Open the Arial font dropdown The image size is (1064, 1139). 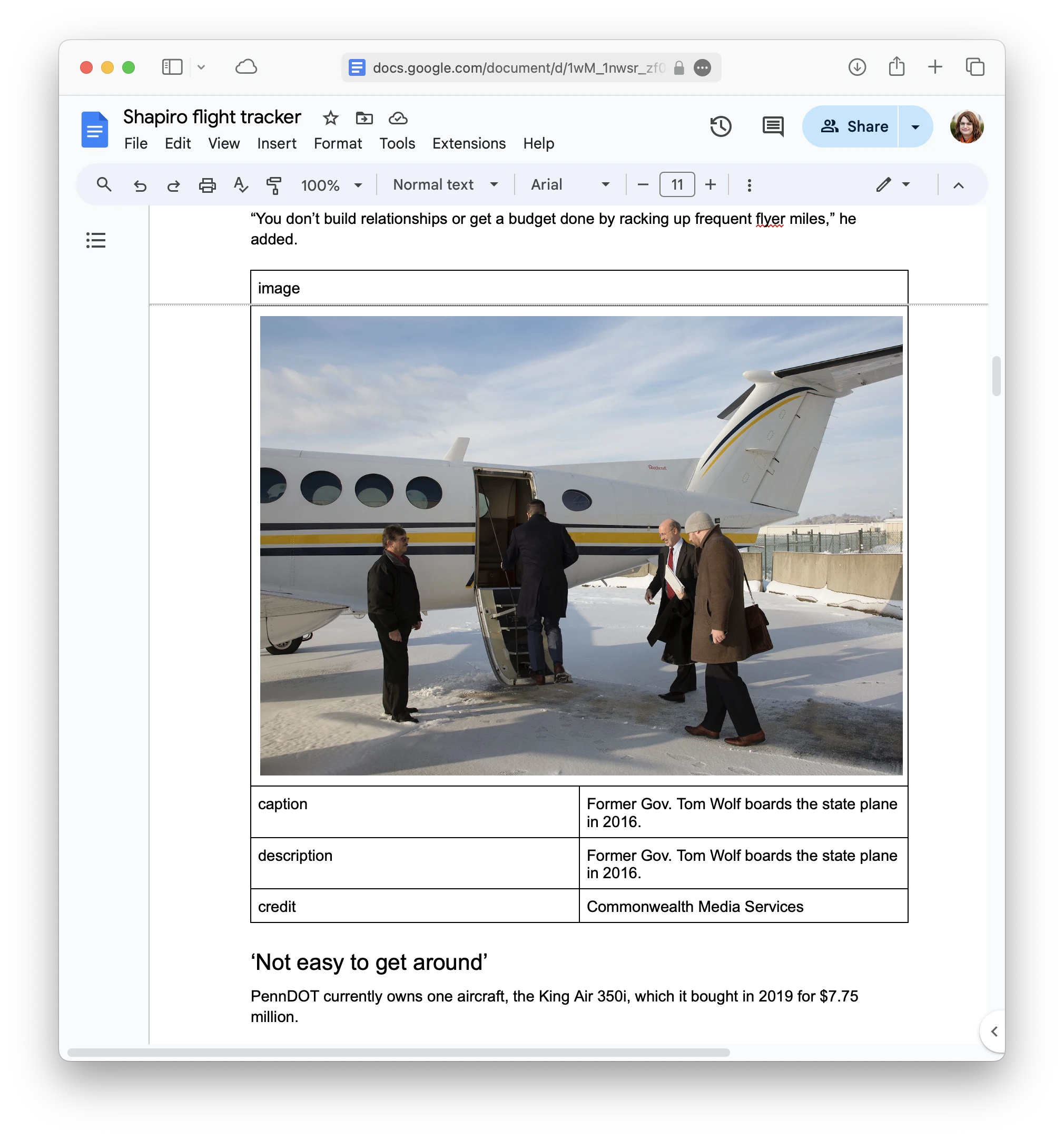(569, 184)
